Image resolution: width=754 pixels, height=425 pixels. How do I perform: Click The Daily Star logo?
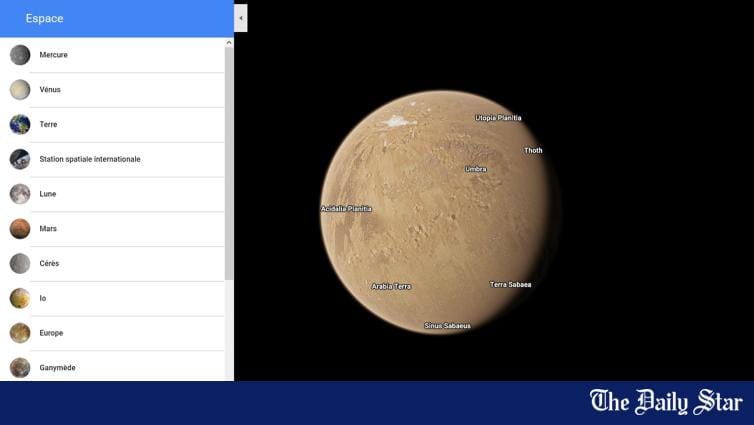tap(666, 402)
